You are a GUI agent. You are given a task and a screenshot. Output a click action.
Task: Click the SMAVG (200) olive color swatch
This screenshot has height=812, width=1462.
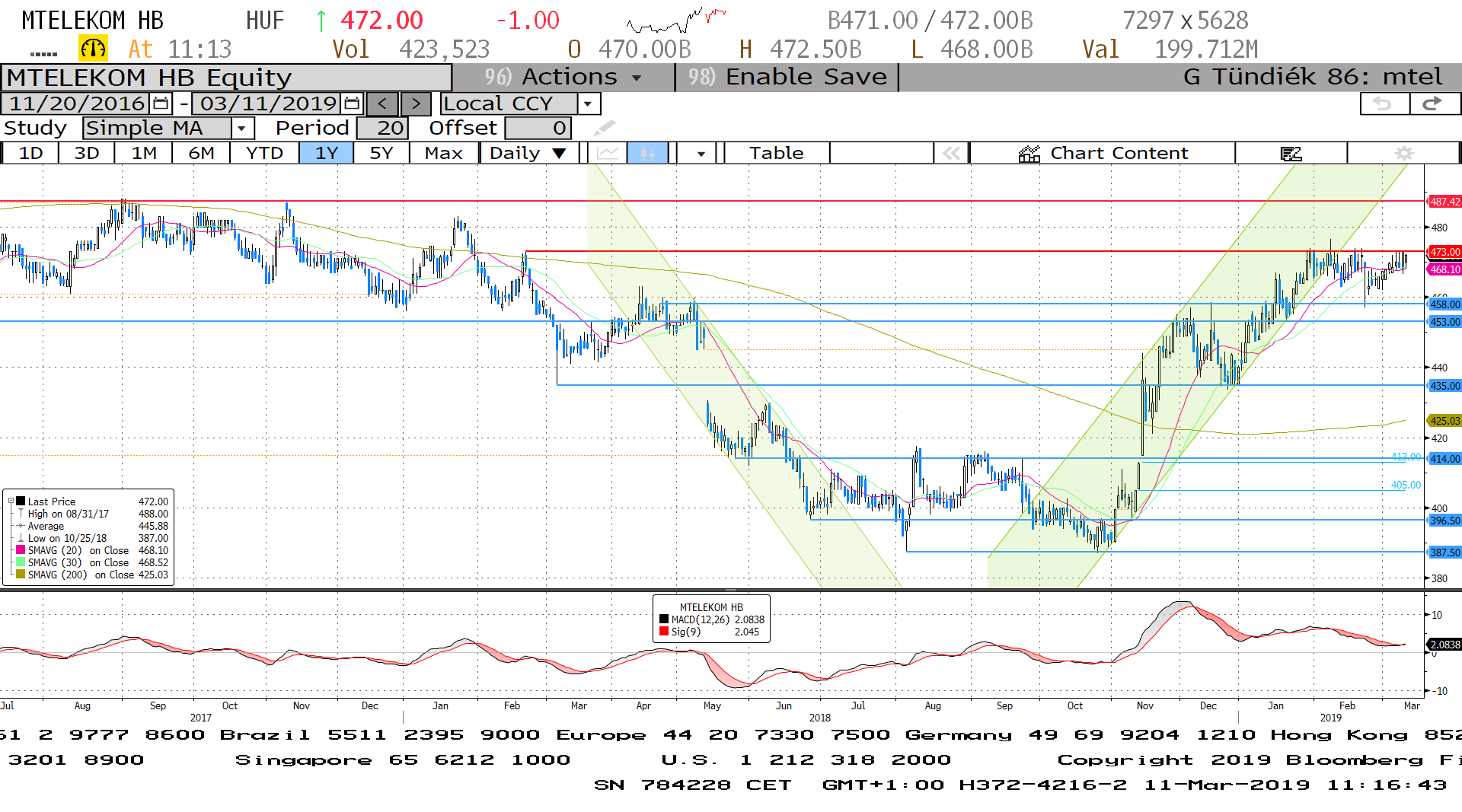pyautogui.click(x=21, y=575)
